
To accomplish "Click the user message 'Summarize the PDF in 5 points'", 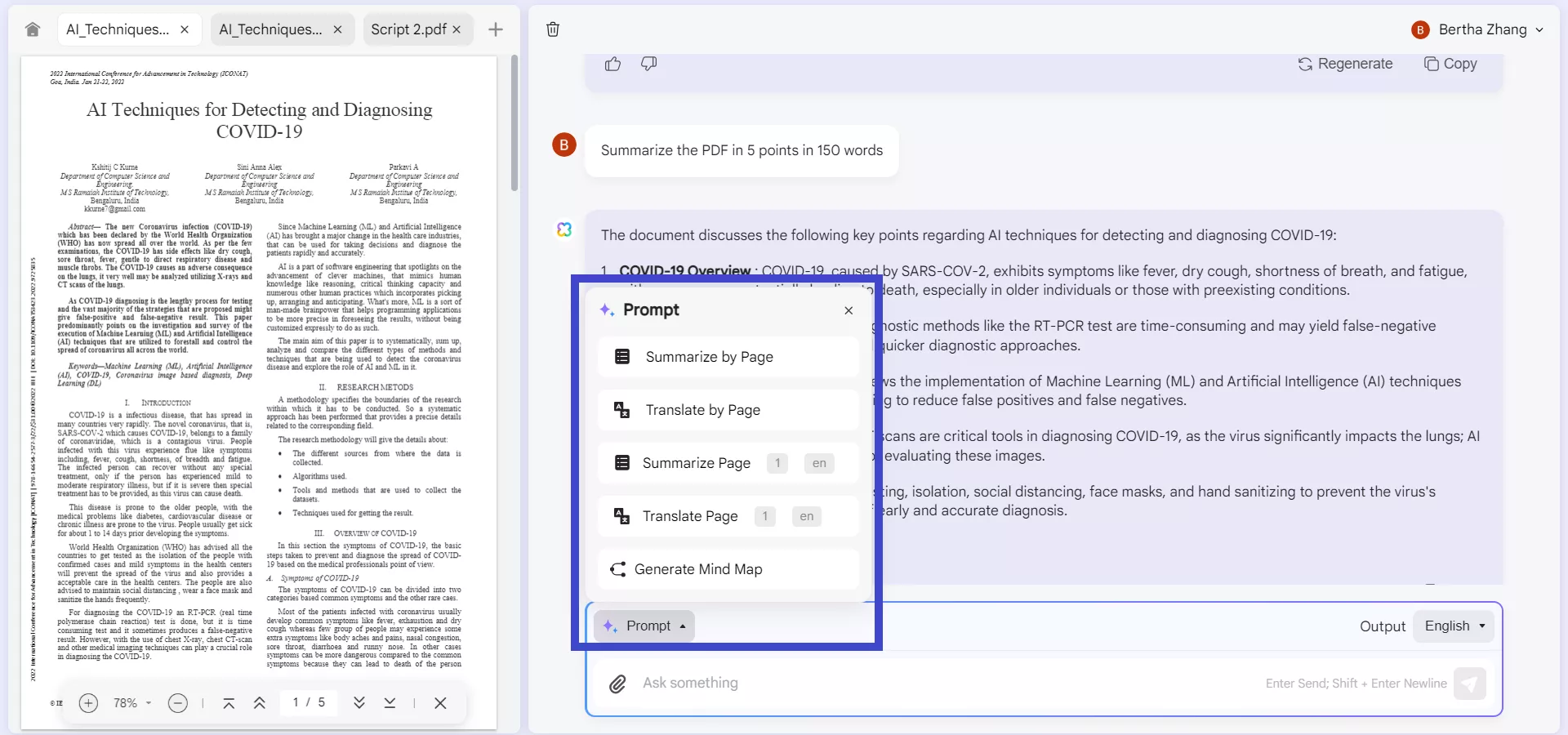I will (x=742, y=150).
